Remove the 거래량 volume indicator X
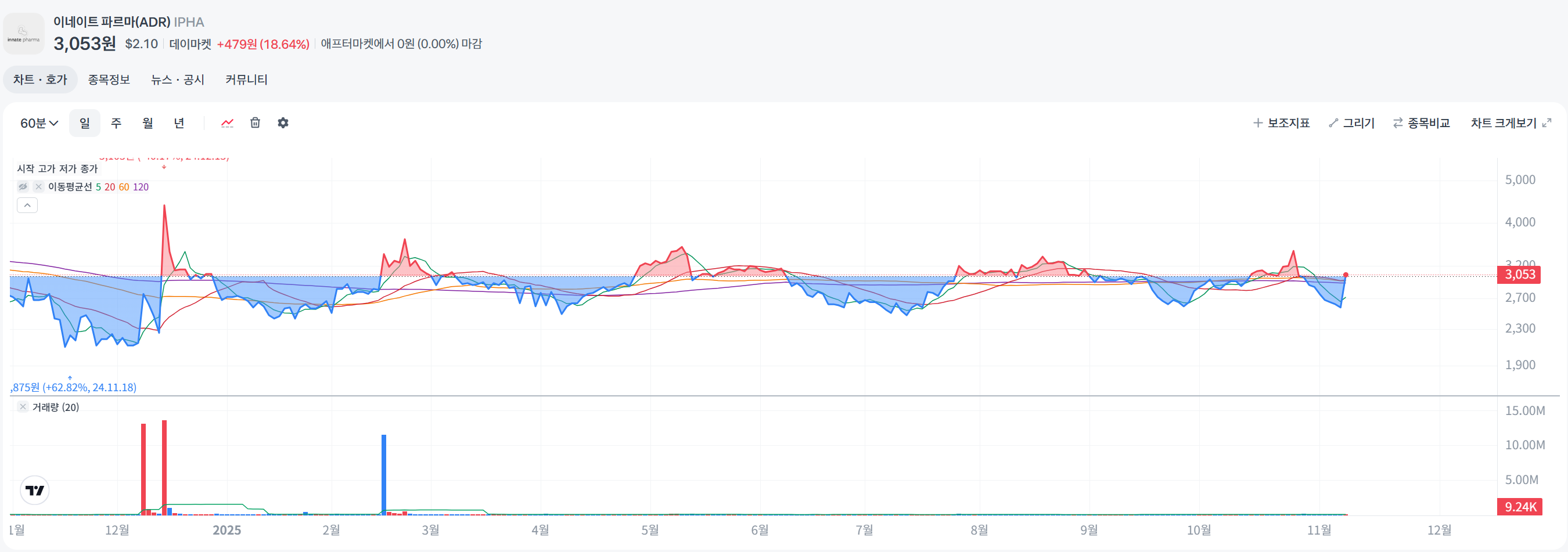The image size is (1568, 552). pos(23,407)
